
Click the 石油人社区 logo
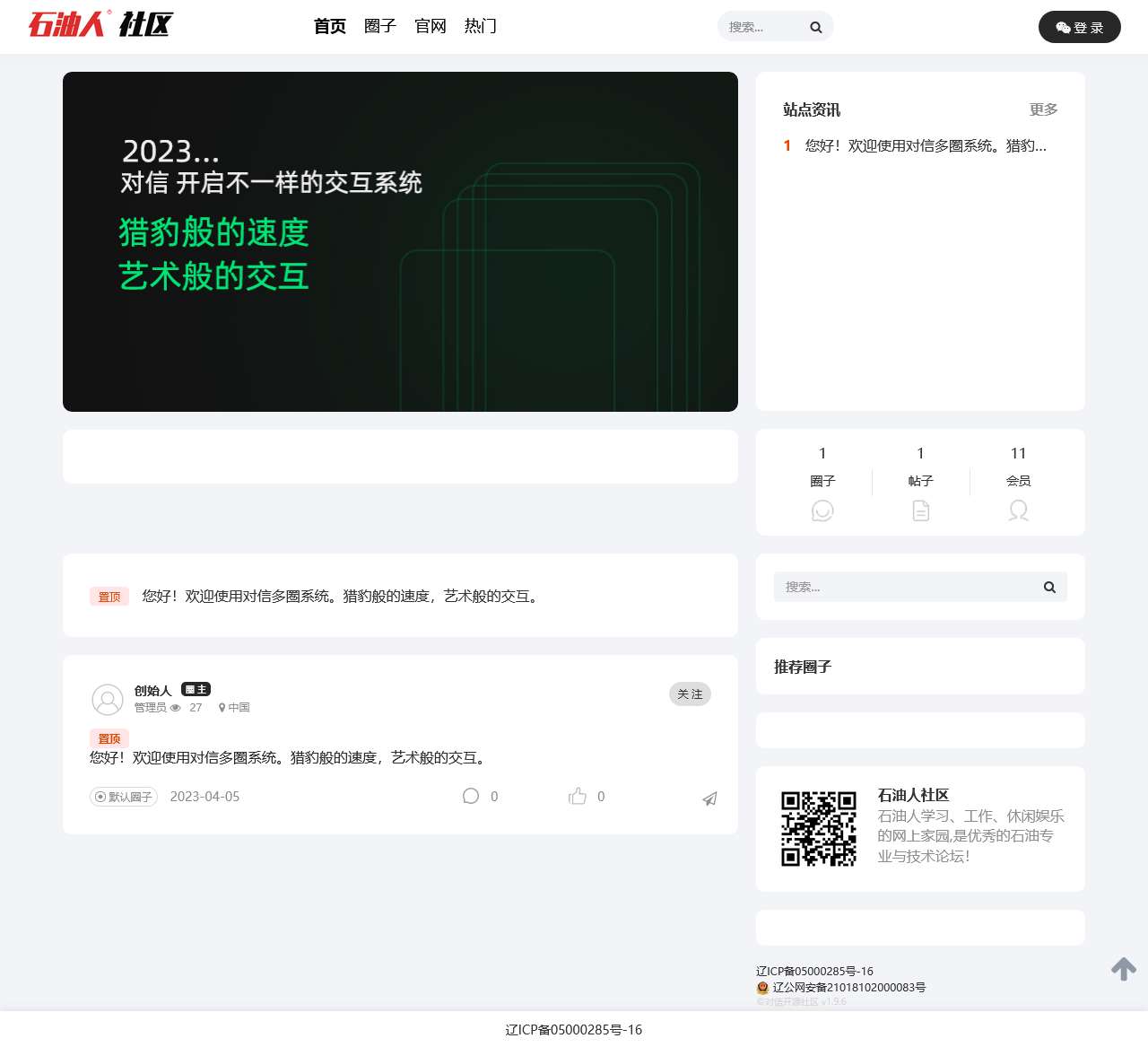tap(100, 24)
